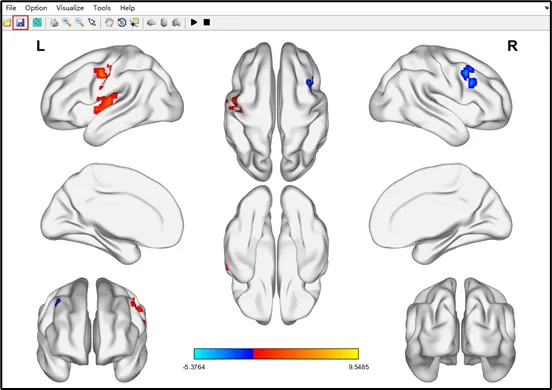The image size is (552, 390).
Task: Select the anterior frontal brain view
Action: [x=92, y=330]
